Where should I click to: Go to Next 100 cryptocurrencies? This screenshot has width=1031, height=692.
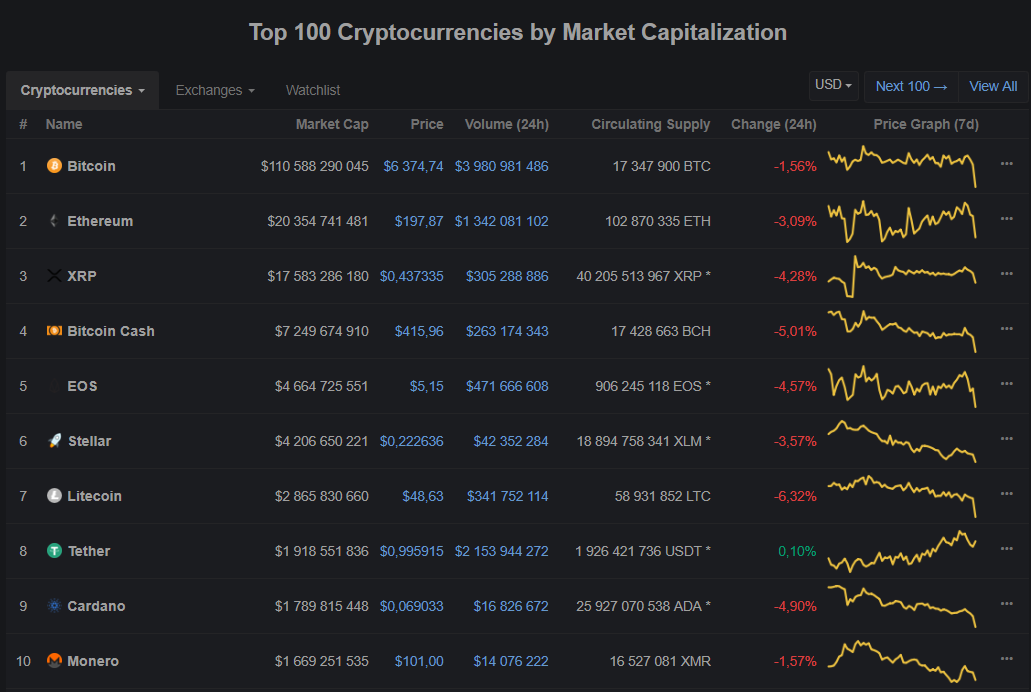click(x=911, y=86)
